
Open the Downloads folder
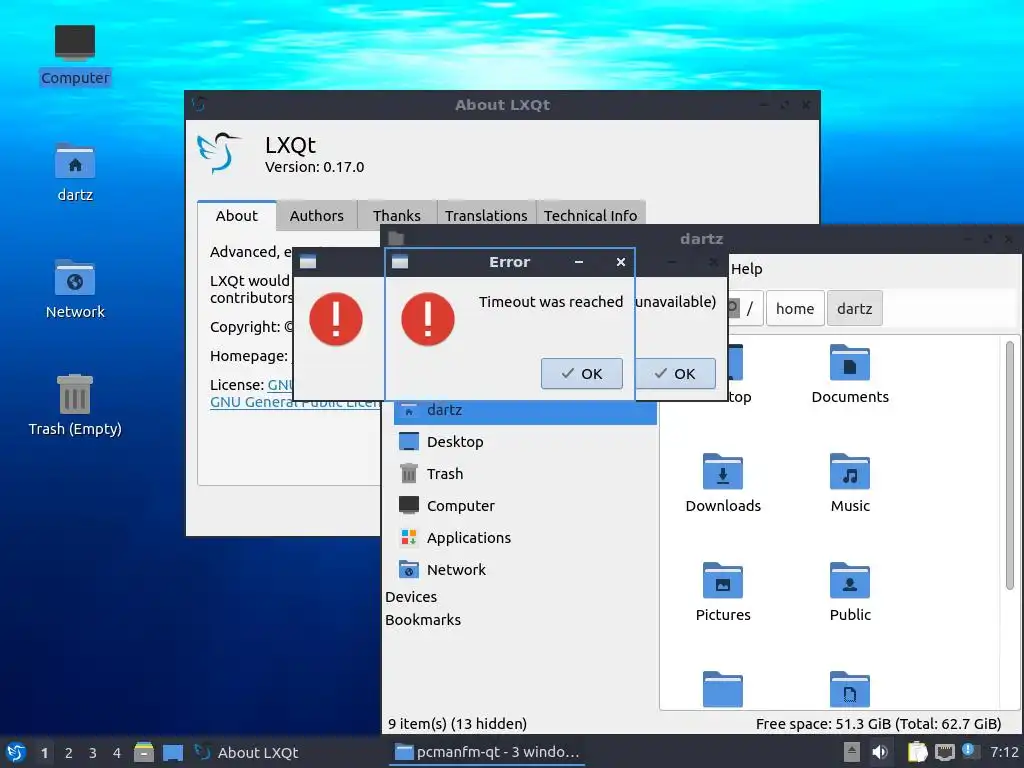click(x=723, y=483)
